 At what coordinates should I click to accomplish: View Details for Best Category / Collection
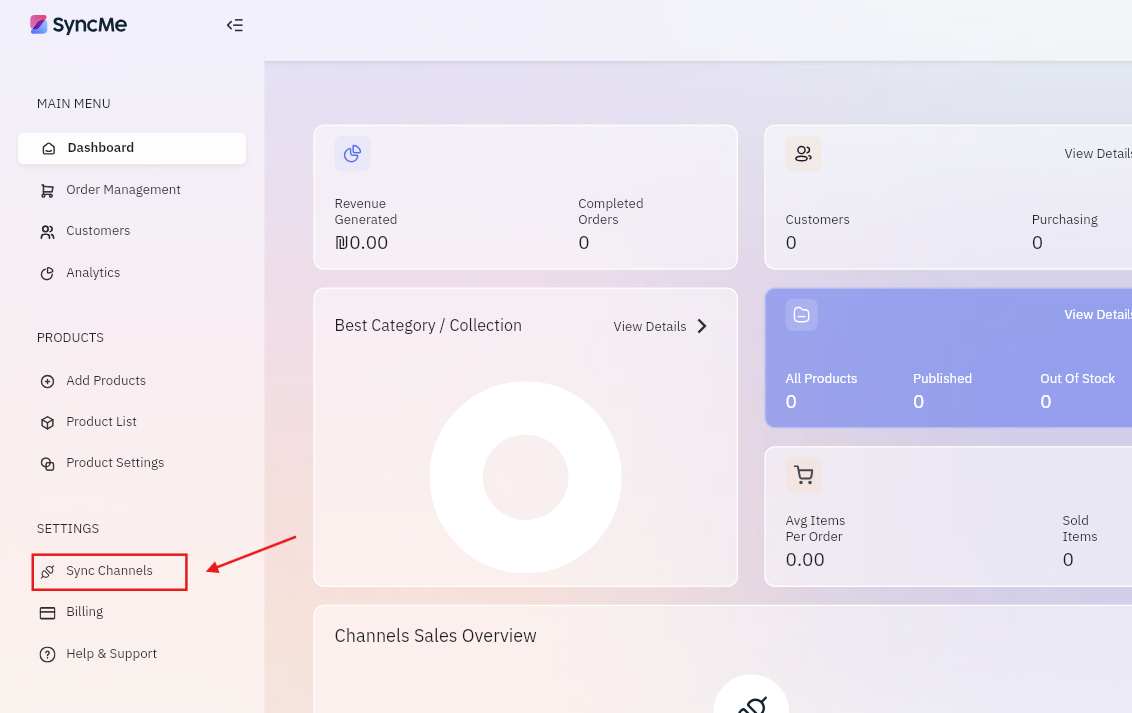pyautogui.click(x=650, y=327)
